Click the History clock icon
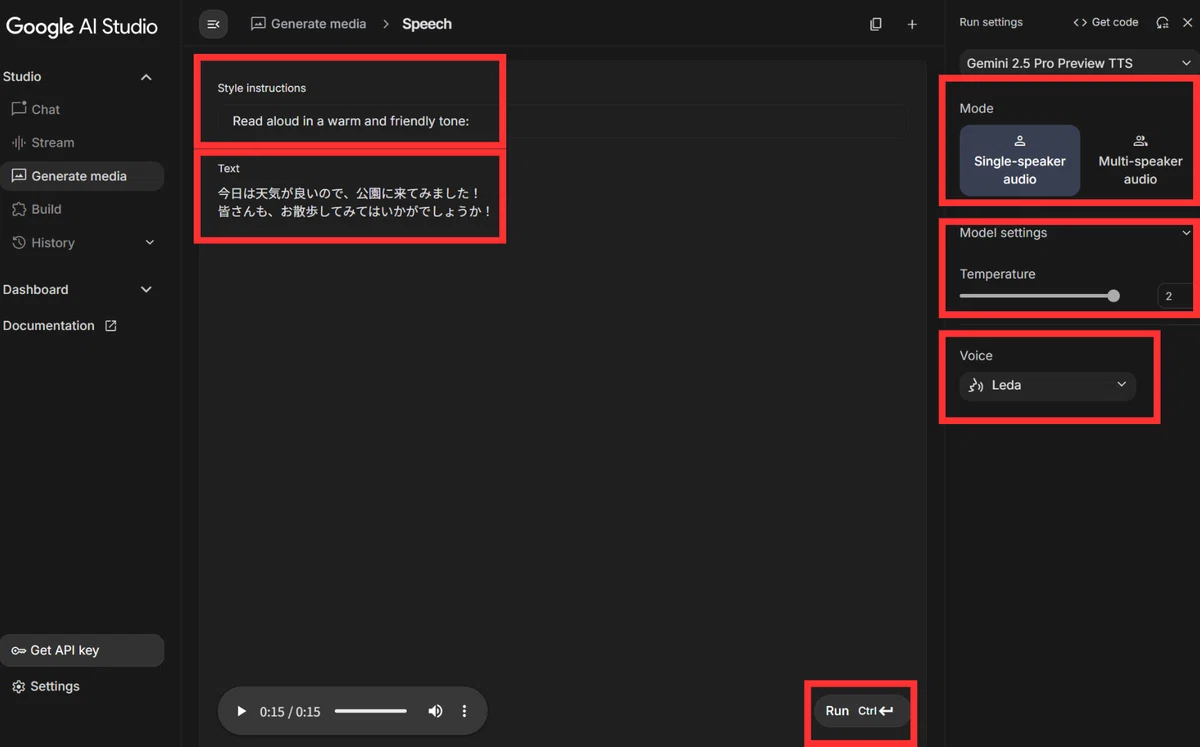The image size is (1200, 747). (18, 243)
